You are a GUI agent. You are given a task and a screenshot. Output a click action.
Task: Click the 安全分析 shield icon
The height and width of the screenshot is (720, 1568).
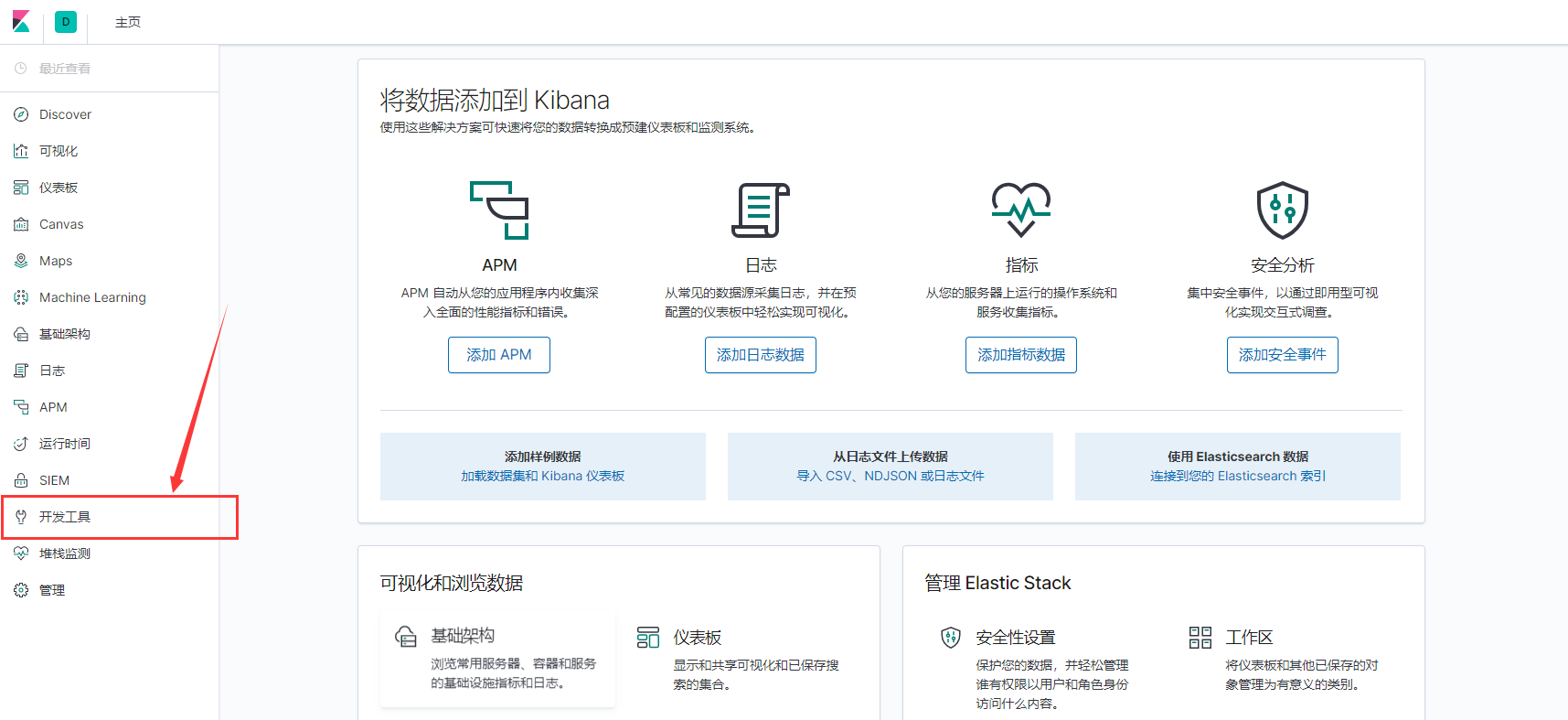[1283, 210]
